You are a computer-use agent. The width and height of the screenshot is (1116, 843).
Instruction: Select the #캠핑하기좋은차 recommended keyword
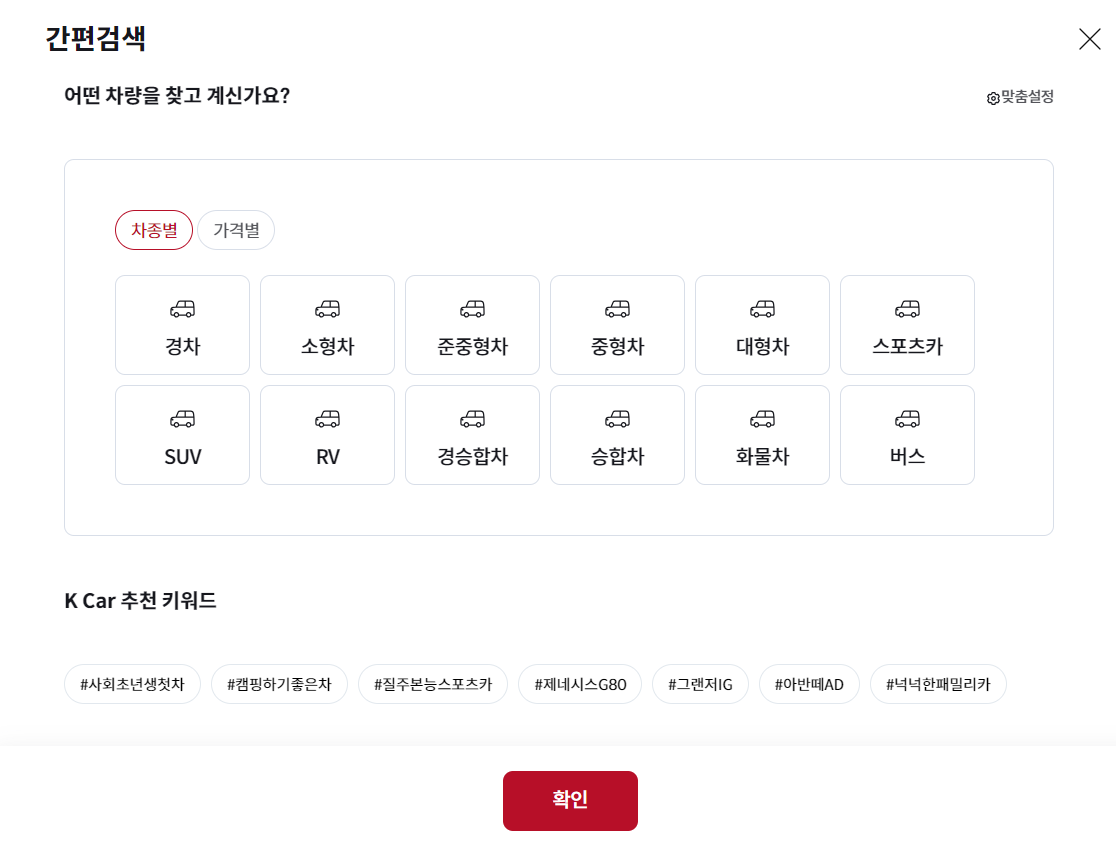279,684
